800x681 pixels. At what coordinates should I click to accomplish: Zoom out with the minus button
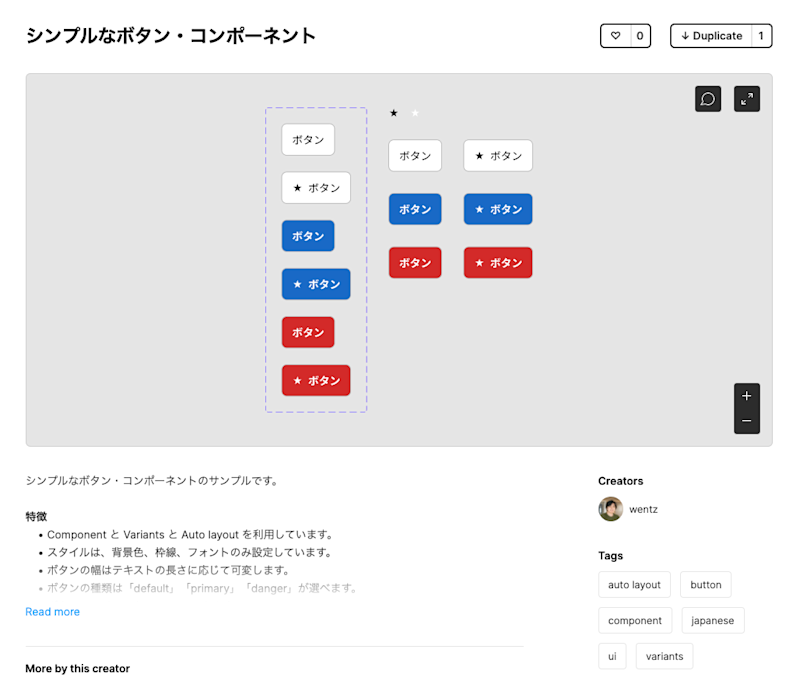pyautogui.click(x=746, y=421)
